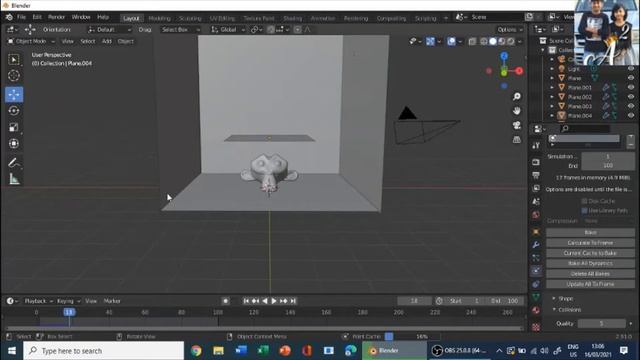Click the Collision Quality value slider
640x360 pixels.
point(601,324)
